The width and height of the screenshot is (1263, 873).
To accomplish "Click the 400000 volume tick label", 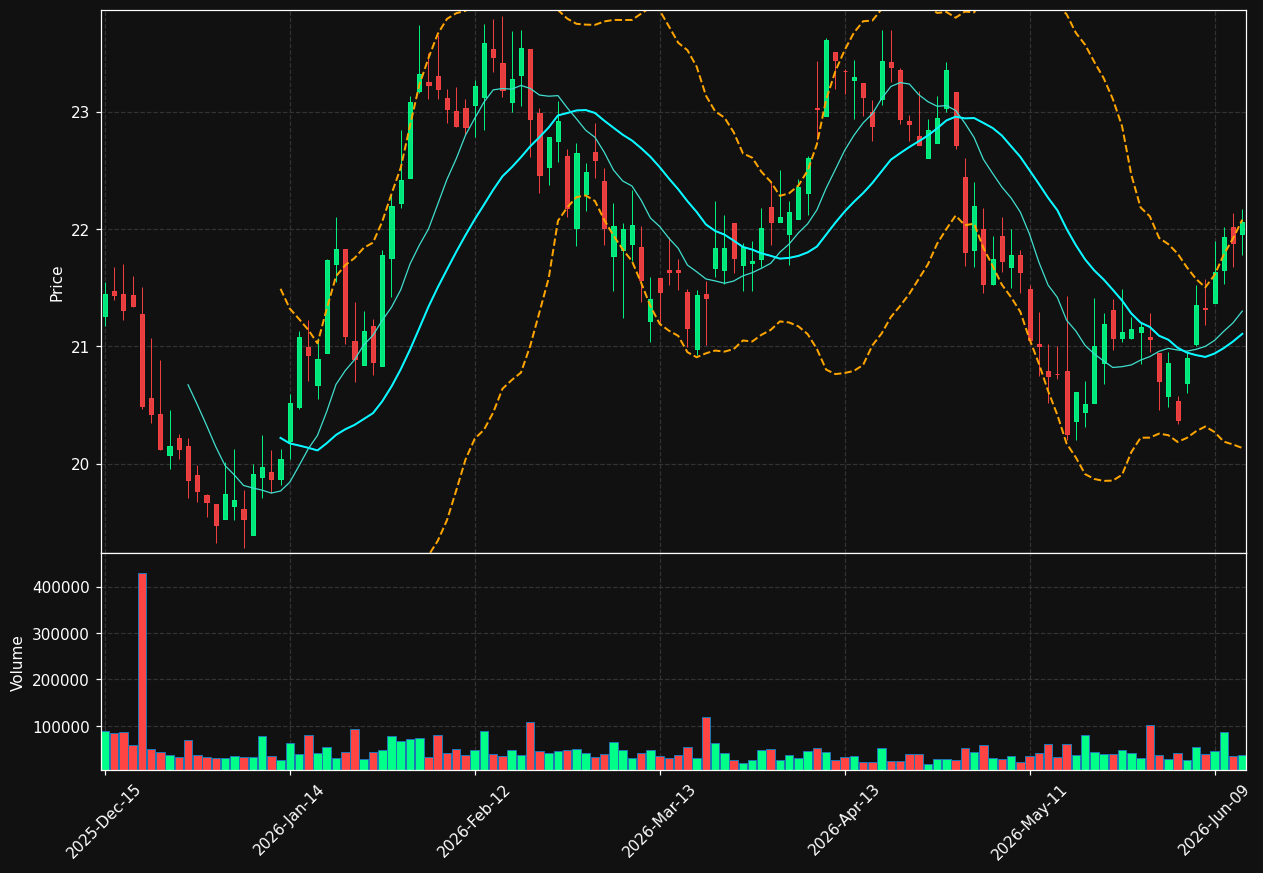I will click(62, 587).
